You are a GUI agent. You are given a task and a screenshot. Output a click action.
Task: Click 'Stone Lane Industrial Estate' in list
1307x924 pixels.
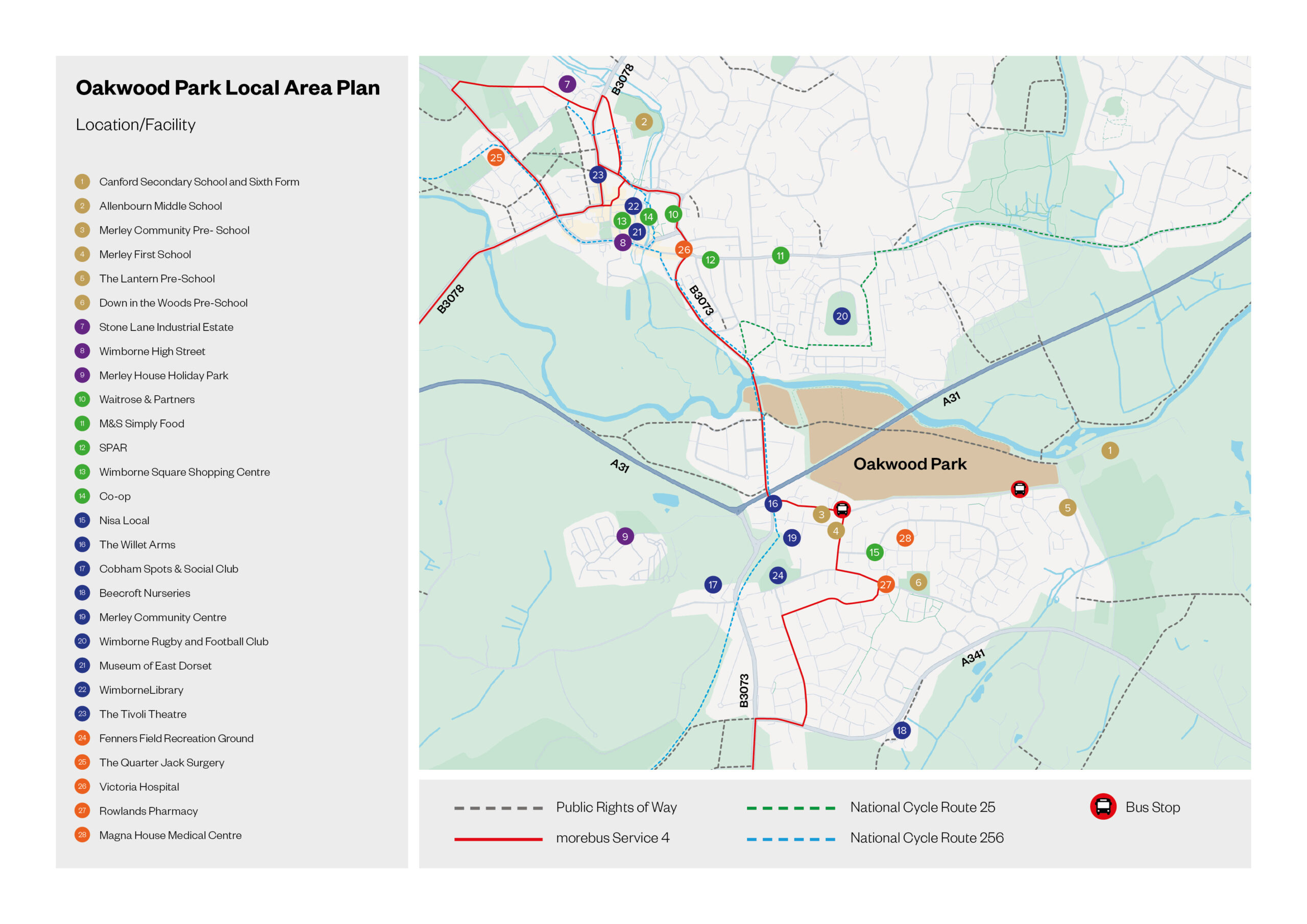[166, 327]
